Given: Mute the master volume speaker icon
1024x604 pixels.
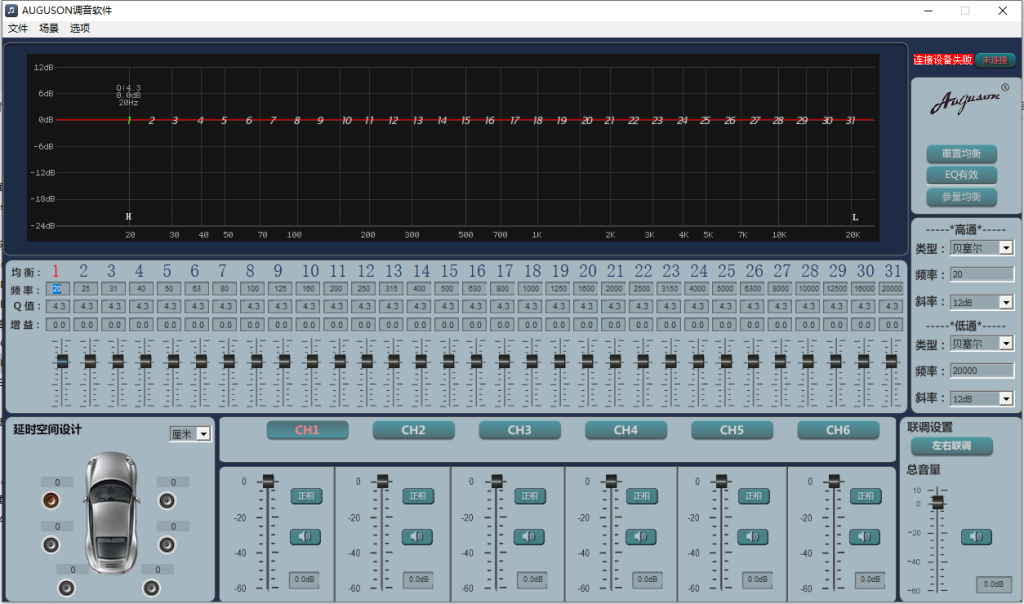Looking at the screenshot, I should tap(976, 537).
